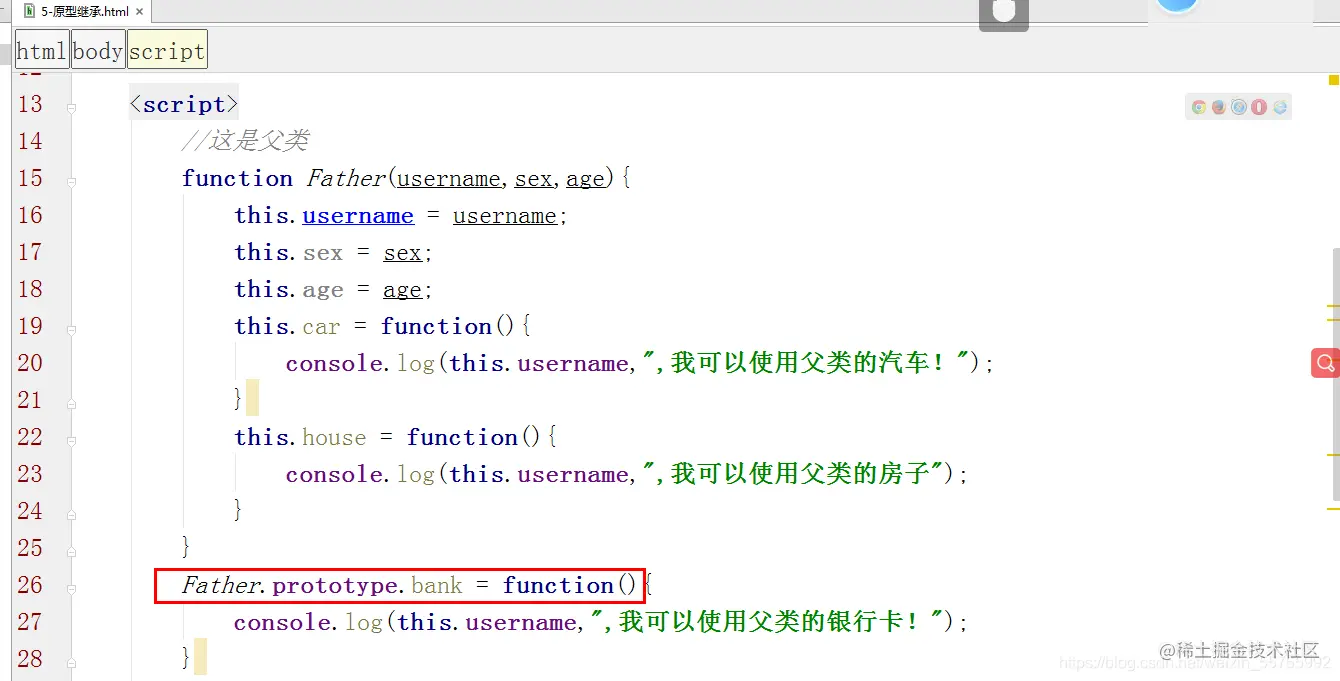
Task: Open page in Opera browser icon
Action: coord(1259,107)
